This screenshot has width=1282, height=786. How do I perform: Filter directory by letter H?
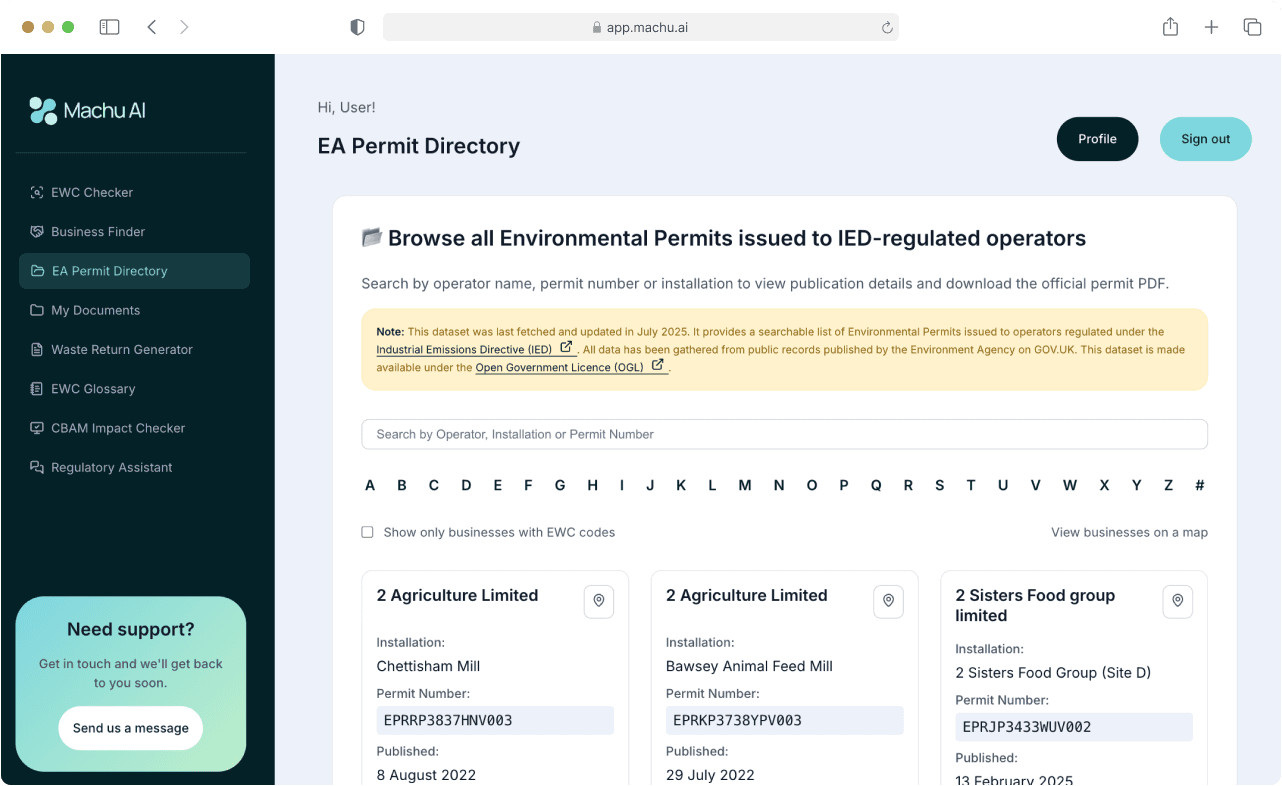point(592,485)
